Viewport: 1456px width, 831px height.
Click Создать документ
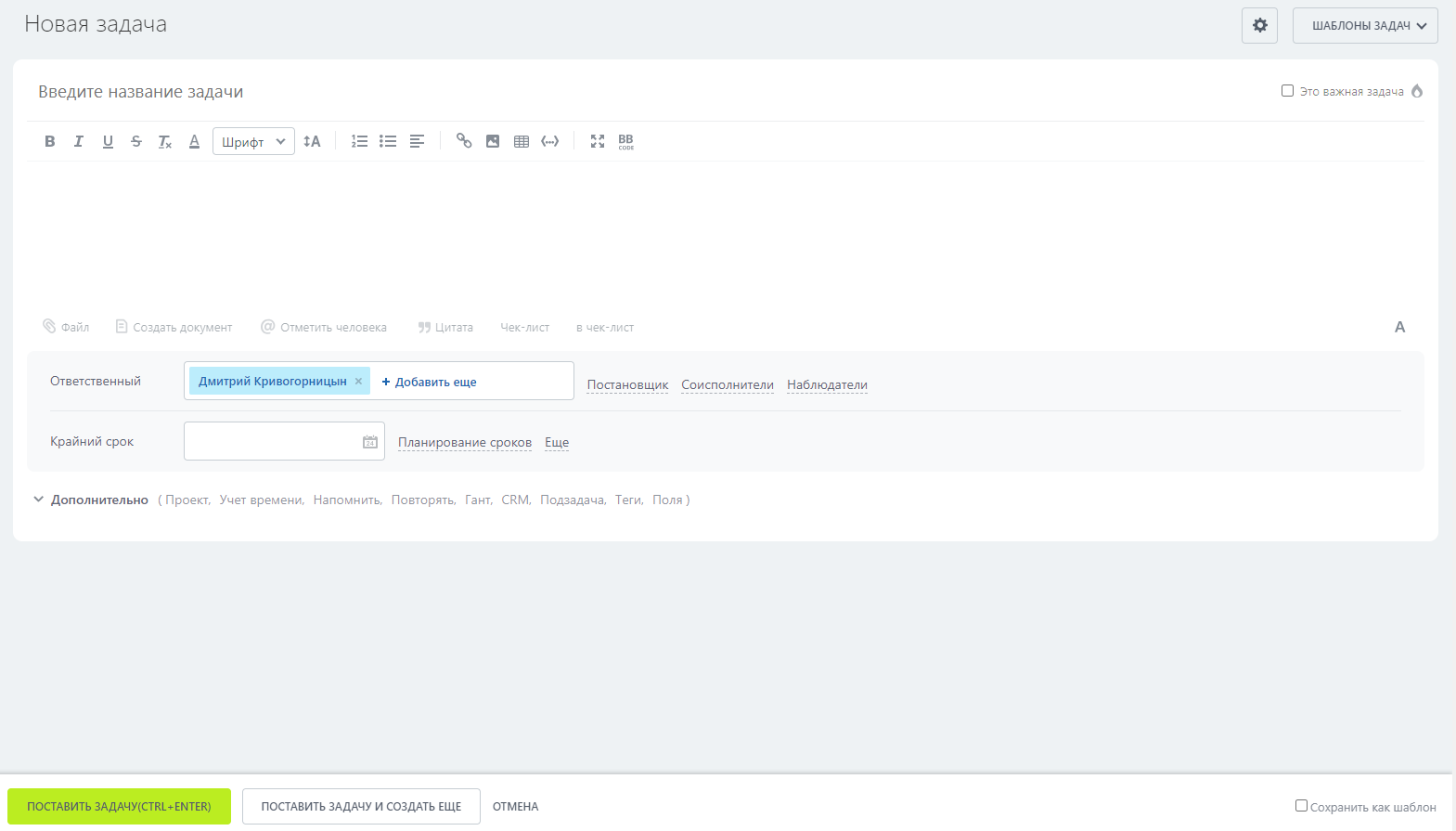pyautogui.click(x=174, y=327)
